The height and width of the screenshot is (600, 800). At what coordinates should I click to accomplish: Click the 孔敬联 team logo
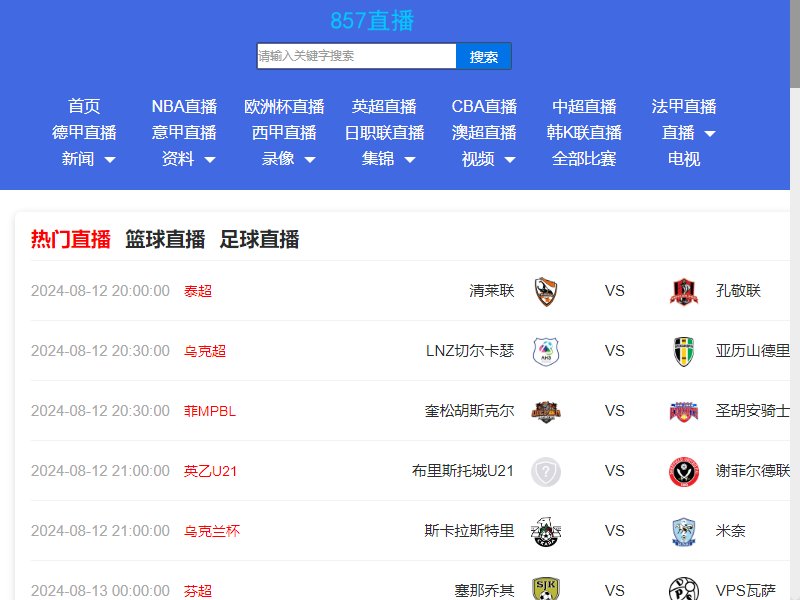click(684, 291)
